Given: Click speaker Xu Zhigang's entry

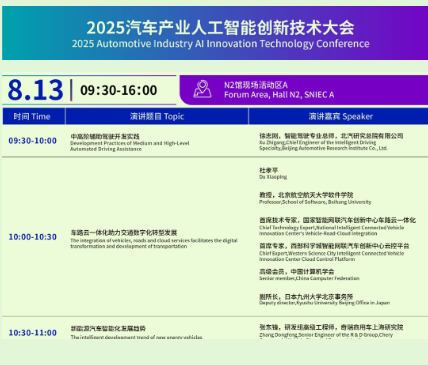Looking at the screenshot, I should [x=331, y=142].
